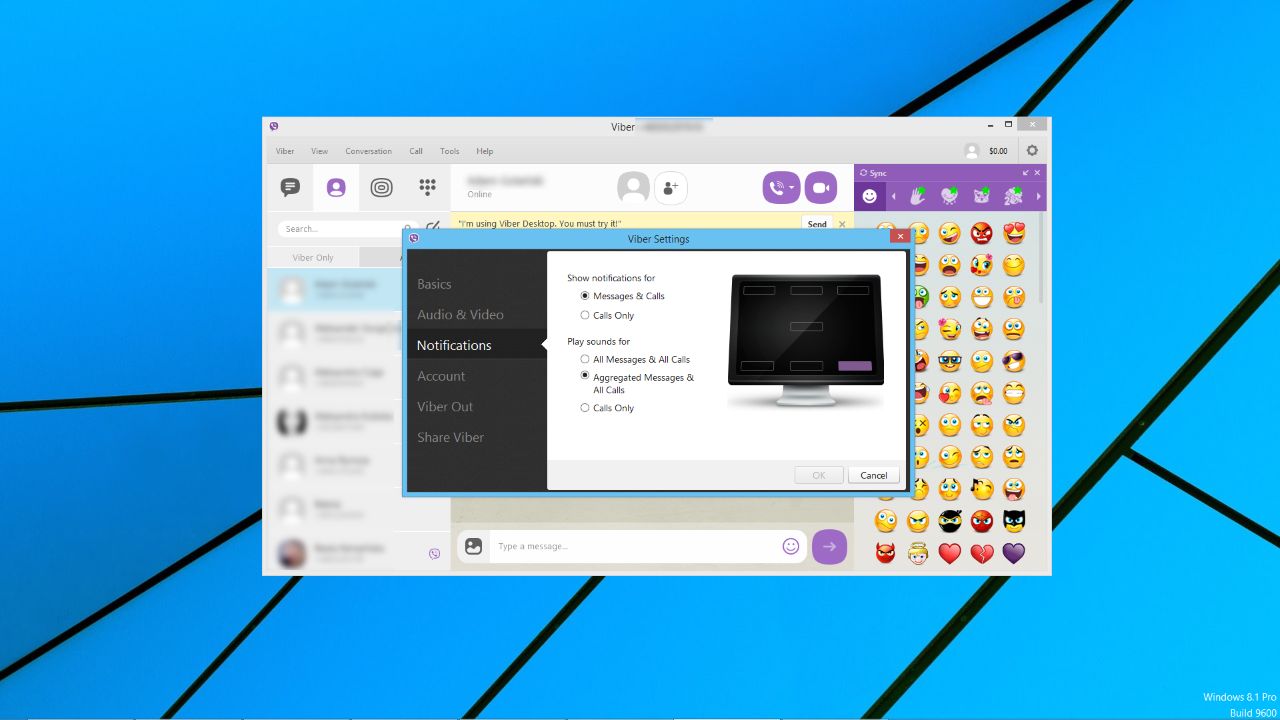Dismiss the yellow invitation banner
The width and height of the screenshot is (1280, 720).
[x=842, y=224]
